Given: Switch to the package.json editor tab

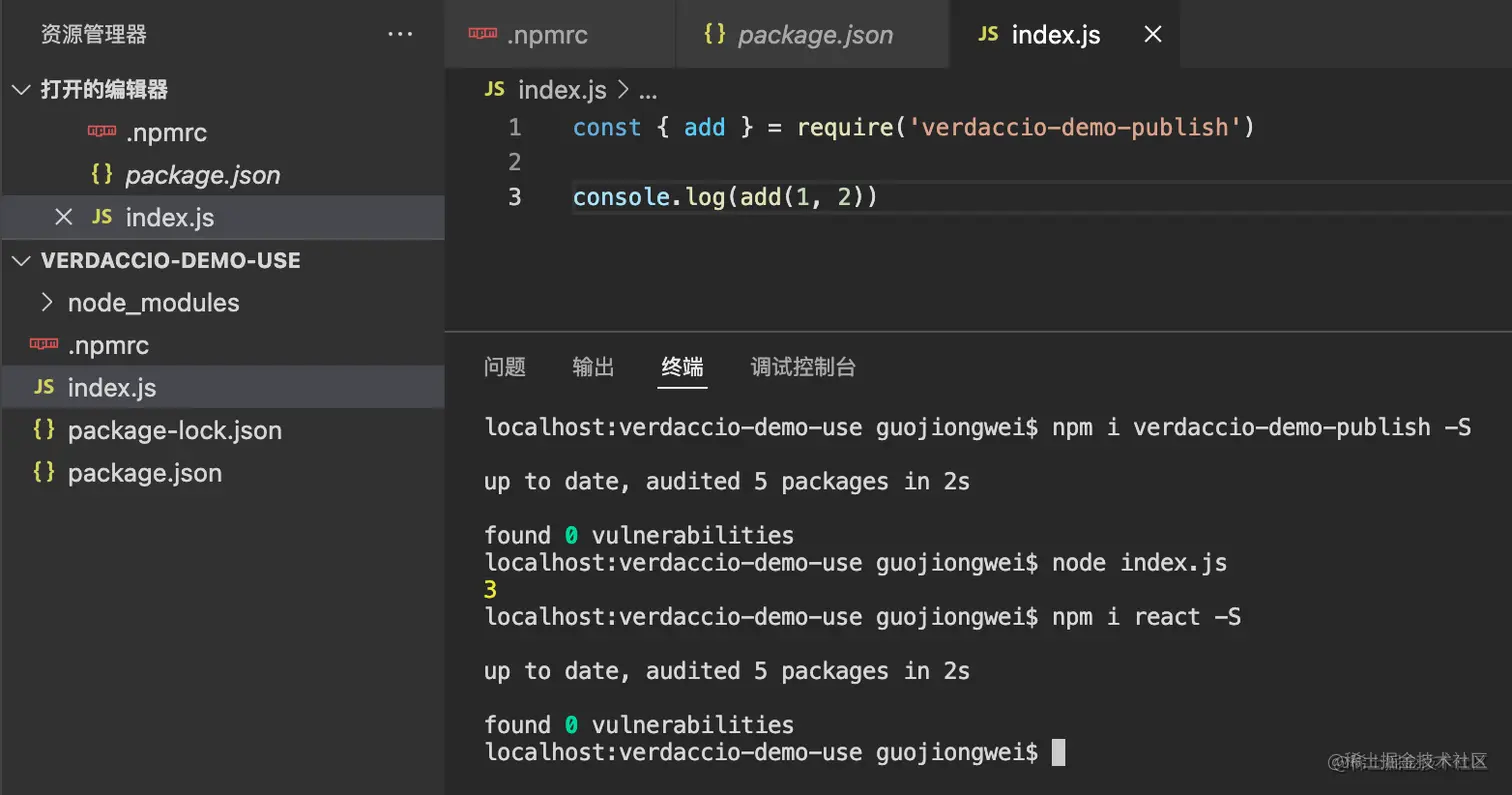Looking at the screenshot, I should point(812,34).
